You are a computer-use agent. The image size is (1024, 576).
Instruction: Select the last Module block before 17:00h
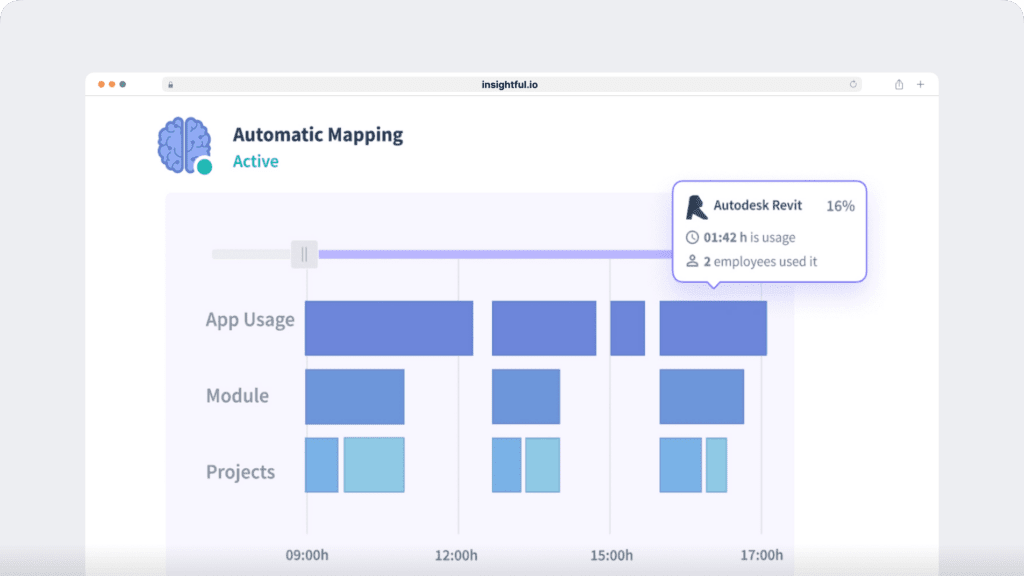(701, 396)
